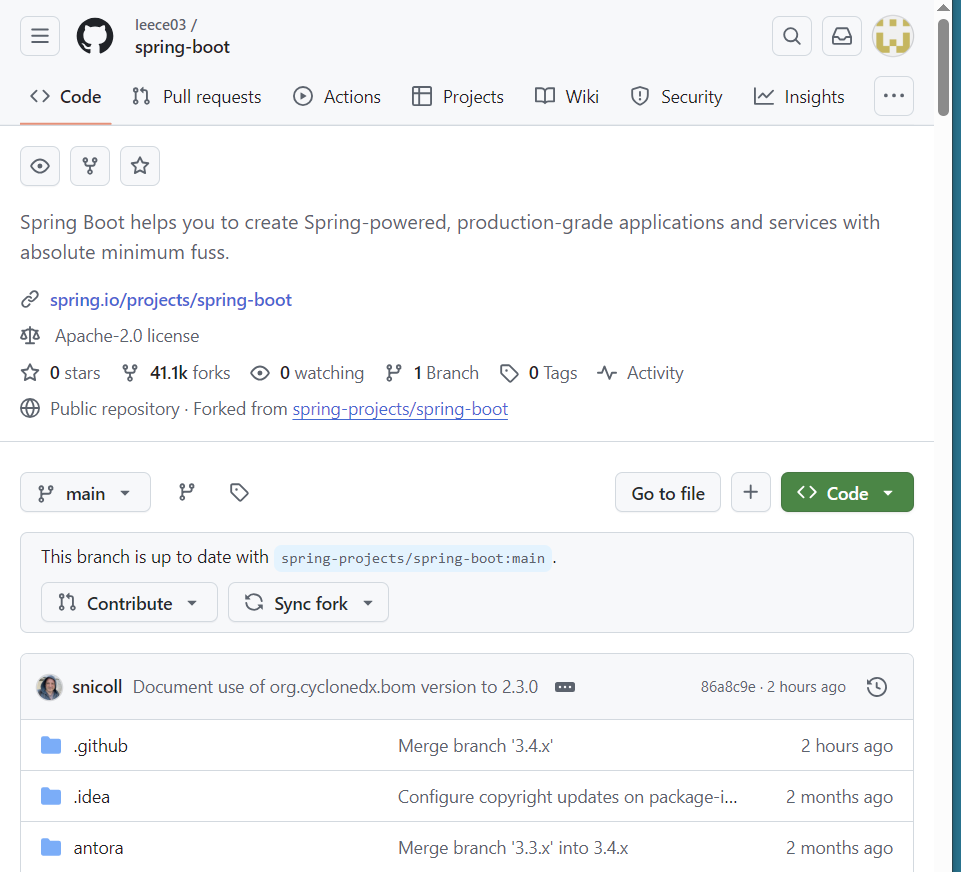Open the notifications inbox icon
This screenshot has height=872, width=961.
point(841,36)
